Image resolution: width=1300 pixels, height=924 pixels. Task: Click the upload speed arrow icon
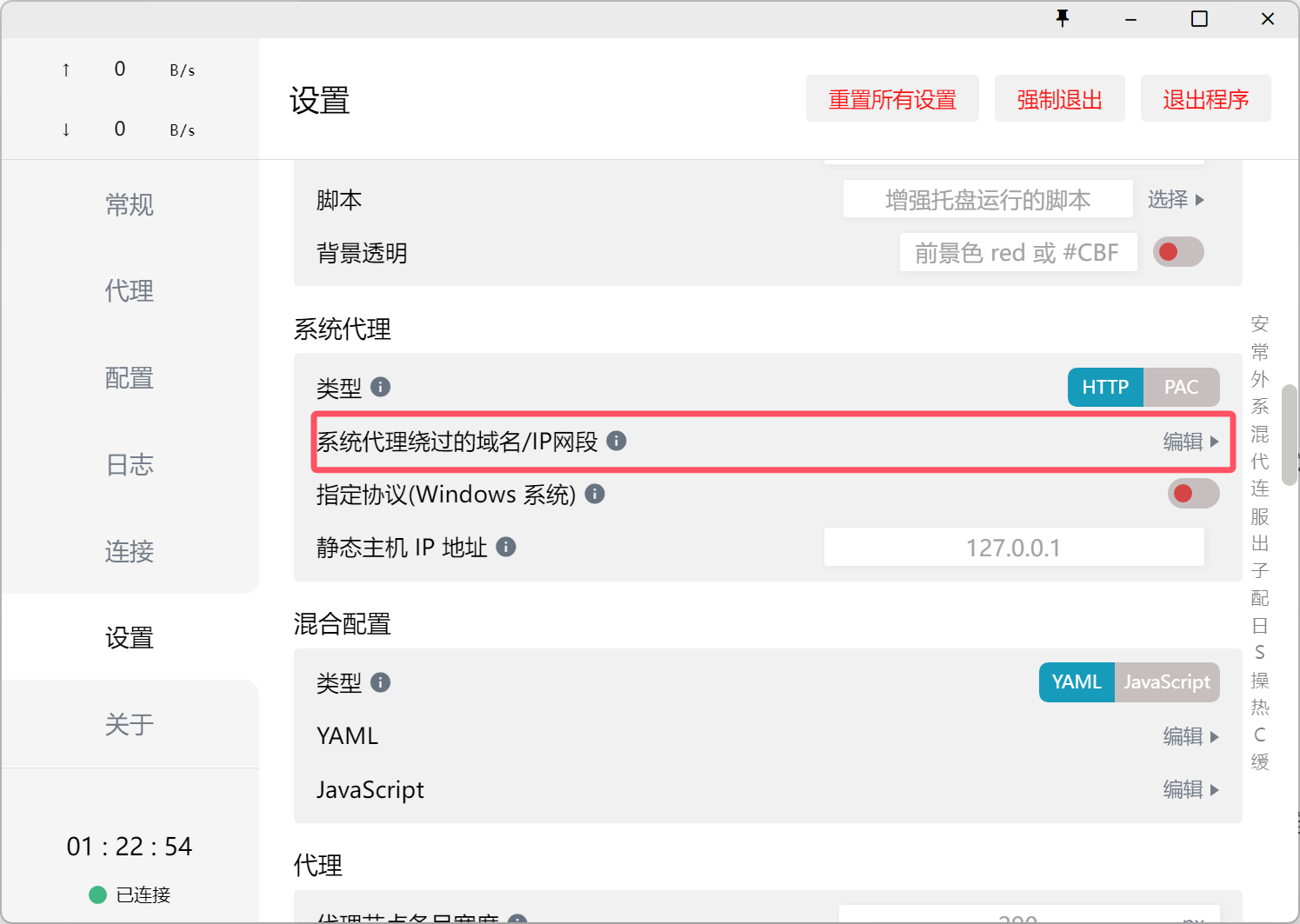(66, 70)
